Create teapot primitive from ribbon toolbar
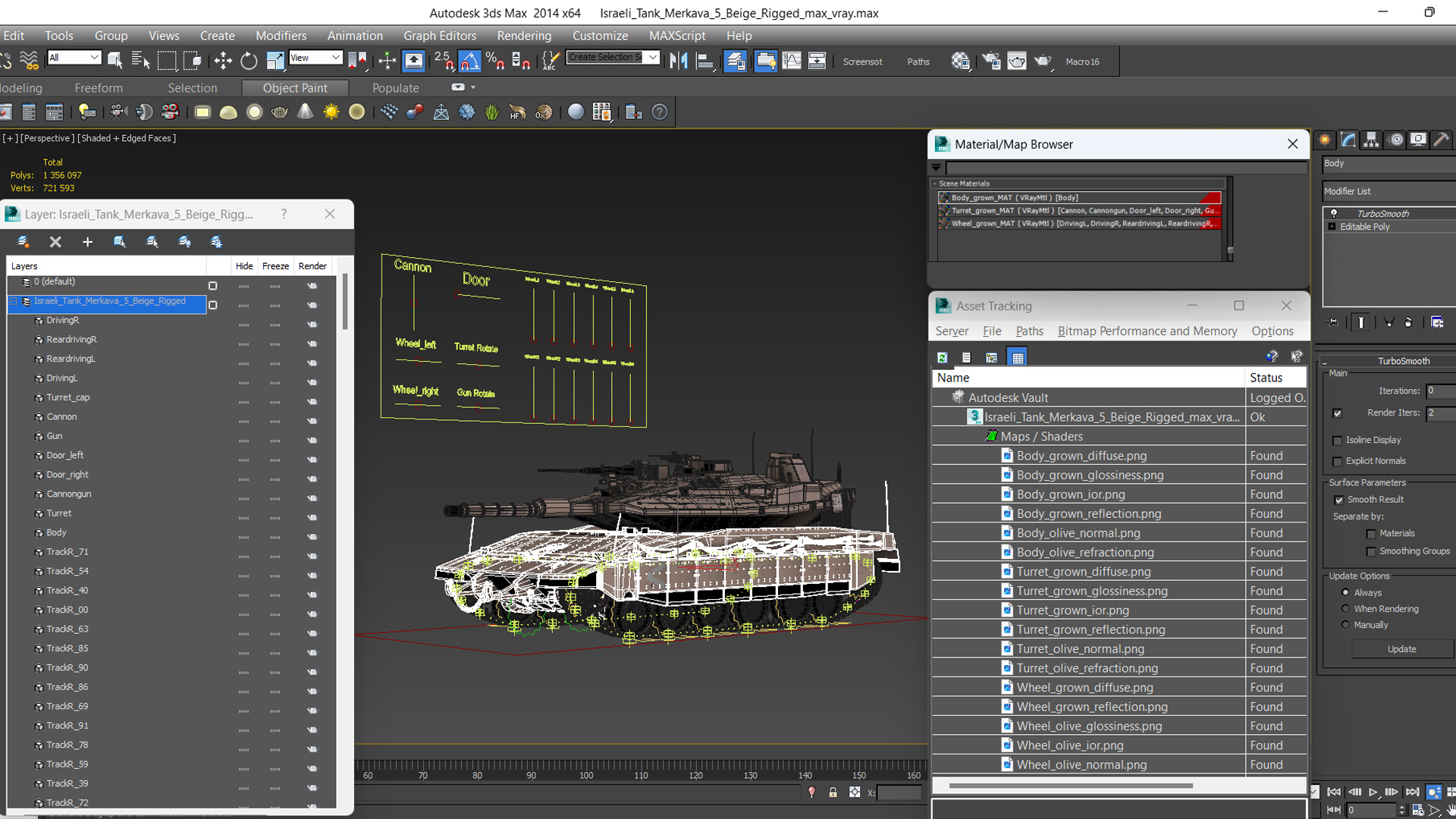Viewport: 1456px width, 819px height. [x=279, y=112]
